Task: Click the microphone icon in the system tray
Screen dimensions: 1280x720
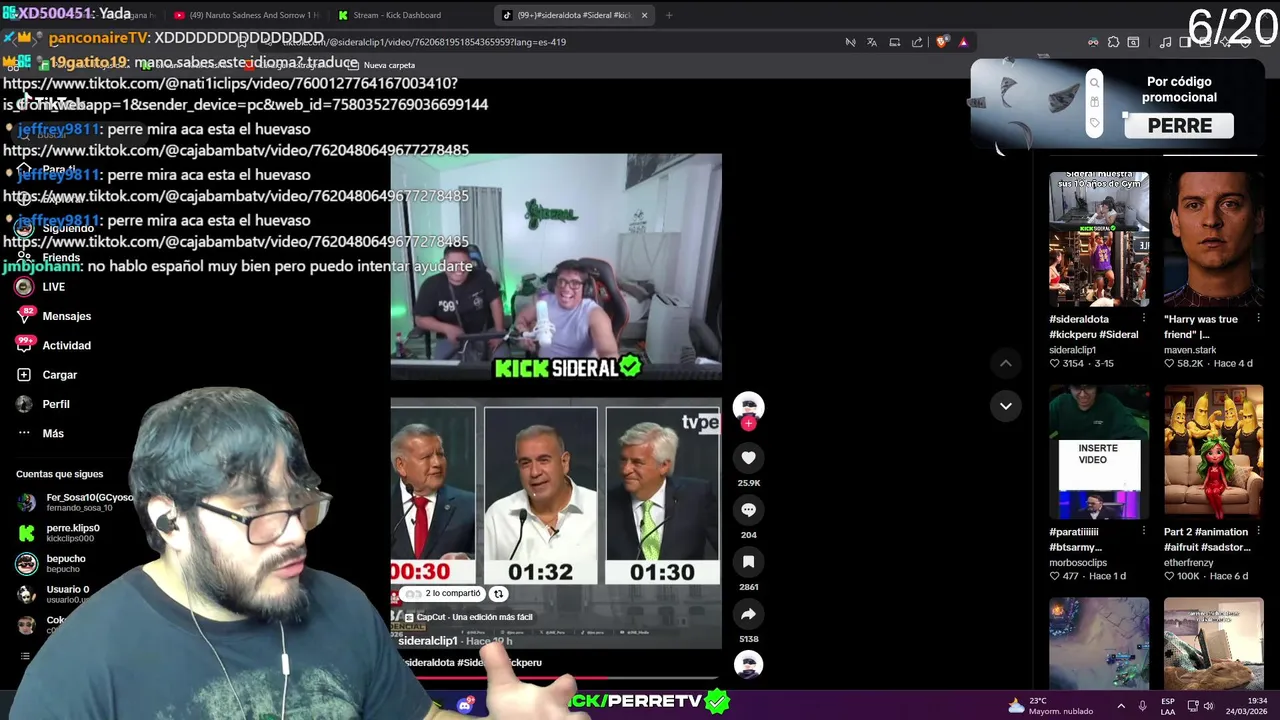Action: coord(1142,706)
